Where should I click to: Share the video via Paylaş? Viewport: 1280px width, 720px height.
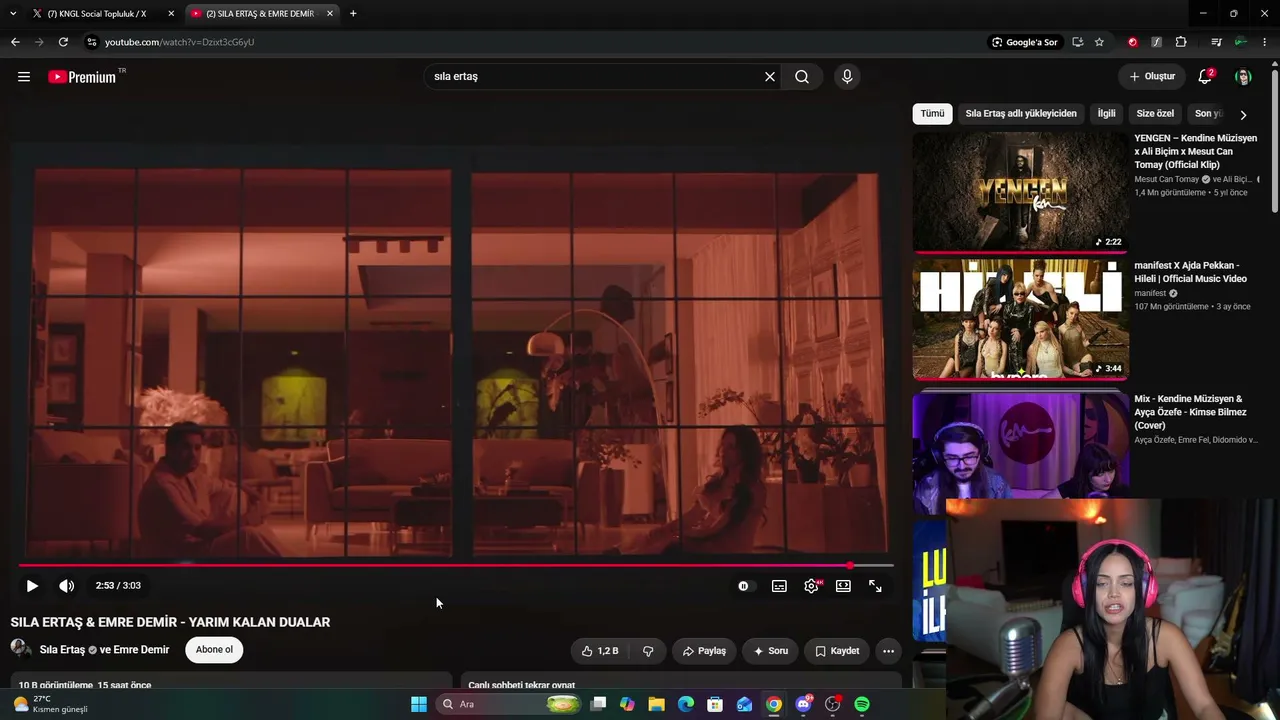click(704, 651)
